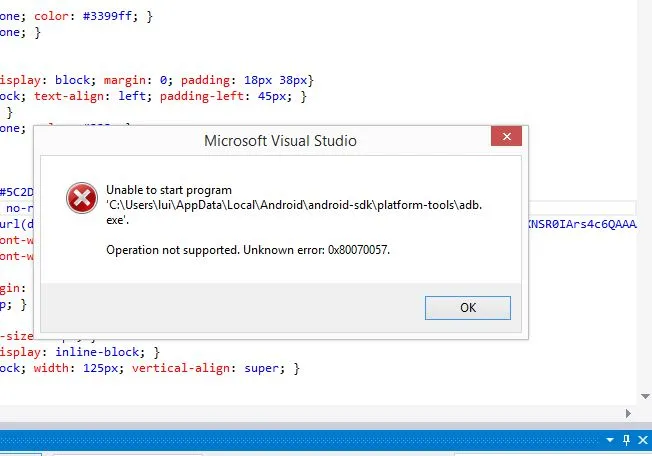The width and height of the screenshot is (652, 456).
Task: Open the bottom panel window position dropdown
Action: pos(610,440)
